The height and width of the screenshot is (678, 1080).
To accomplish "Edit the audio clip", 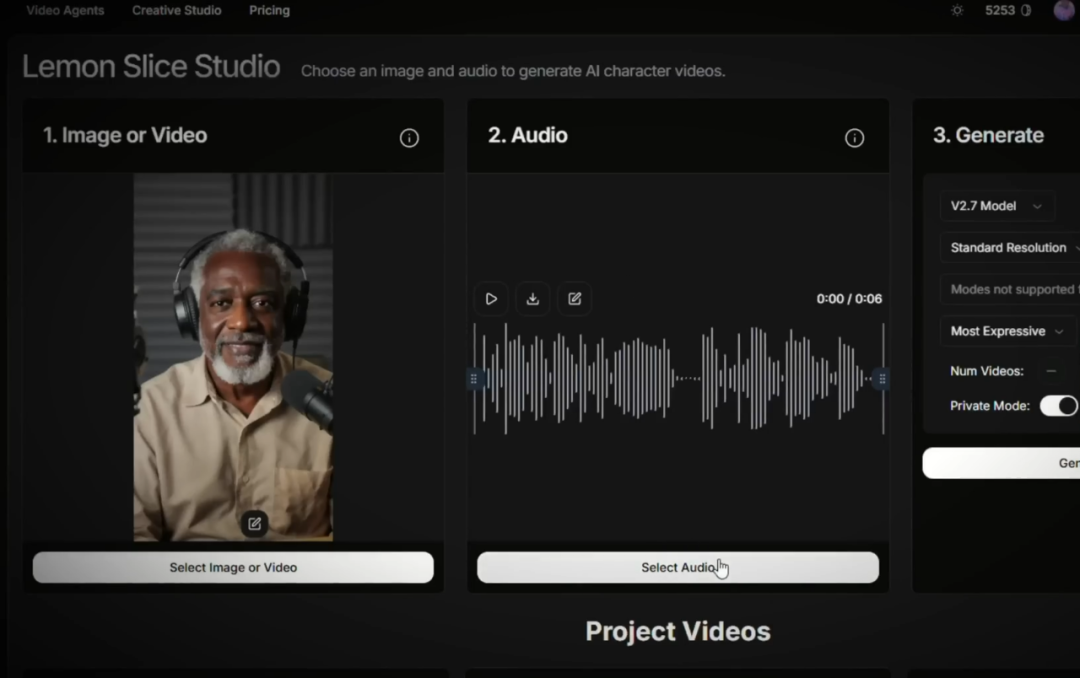I will [x=575, y=298].
